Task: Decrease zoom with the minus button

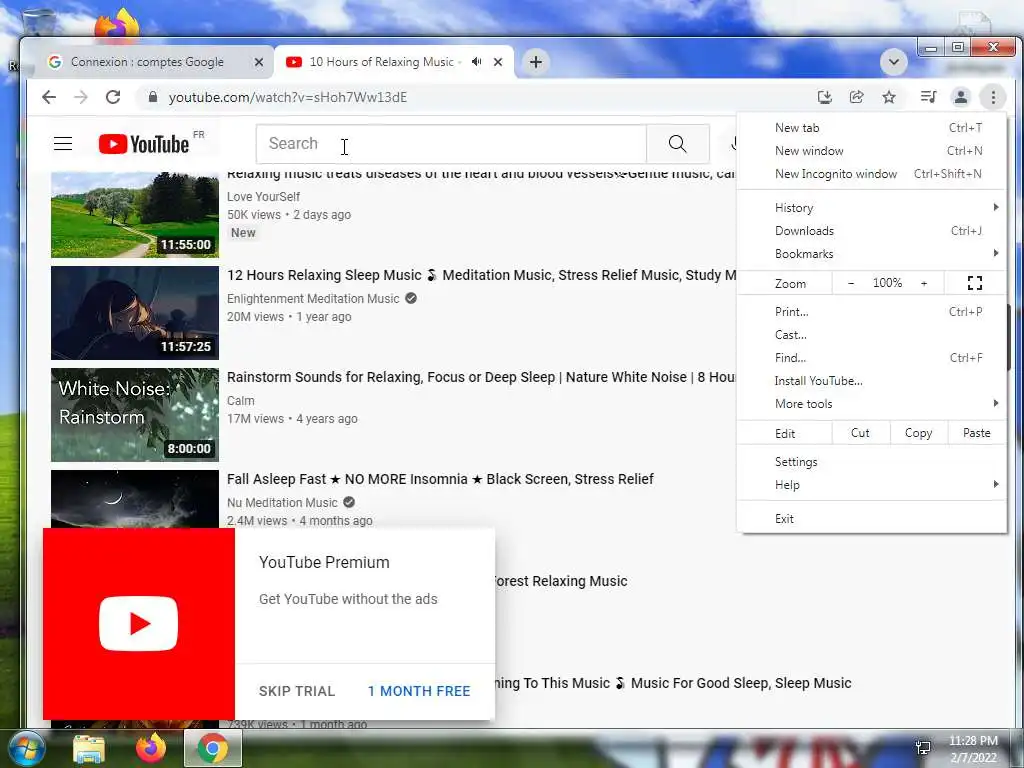Action: point(850,283)
